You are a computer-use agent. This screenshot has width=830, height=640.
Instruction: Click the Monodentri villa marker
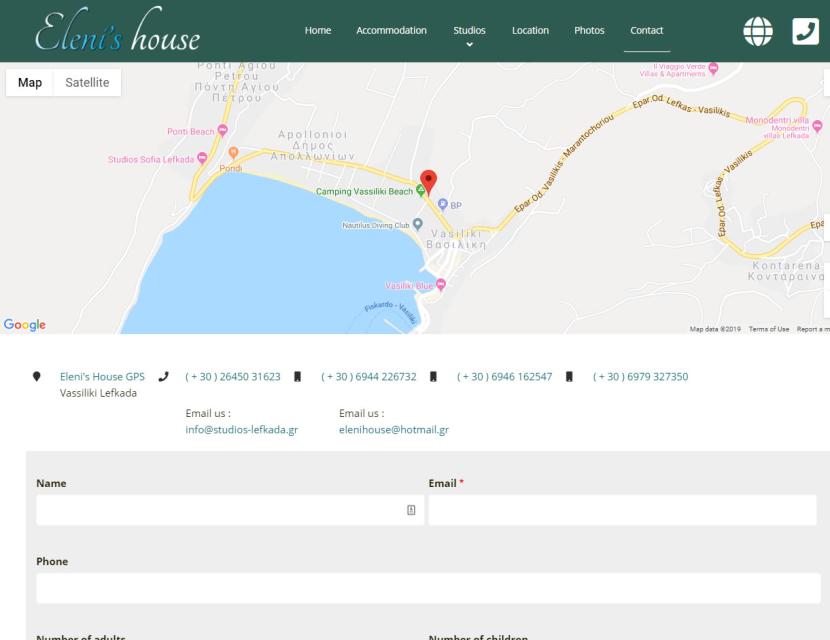[817, 126]
